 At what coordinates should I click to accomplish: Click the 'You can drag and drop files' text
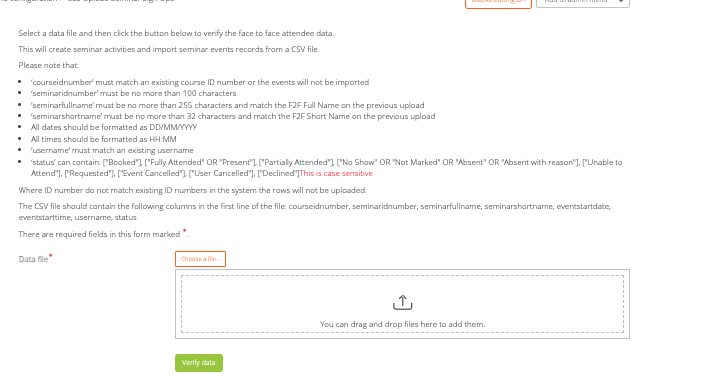point(402,324)
